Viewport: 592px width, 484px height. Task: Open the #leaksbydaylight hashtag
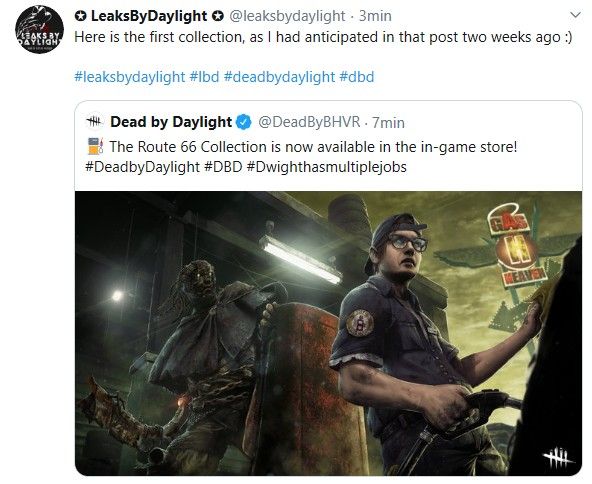coord(130,77)
